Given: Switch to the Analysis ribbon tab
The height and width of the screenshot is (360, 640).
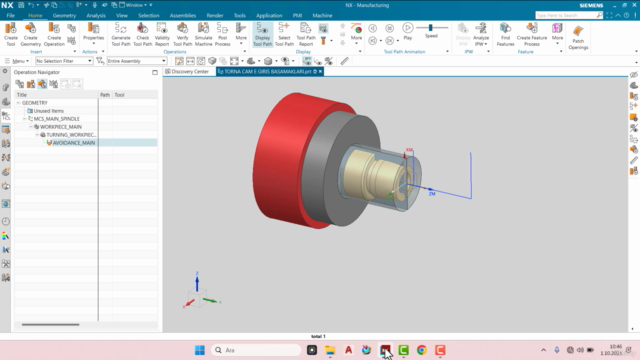Looking at the screenshot, I should click(96, 16).
